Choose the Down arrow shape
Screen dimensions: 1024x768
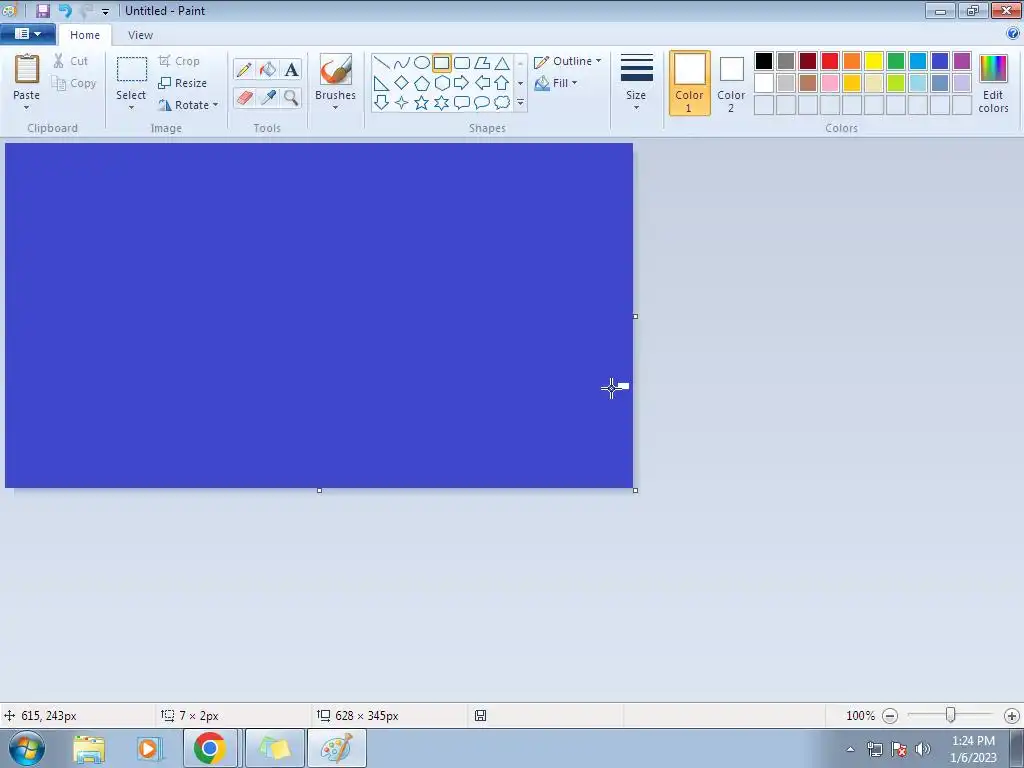tap(381, 103)
